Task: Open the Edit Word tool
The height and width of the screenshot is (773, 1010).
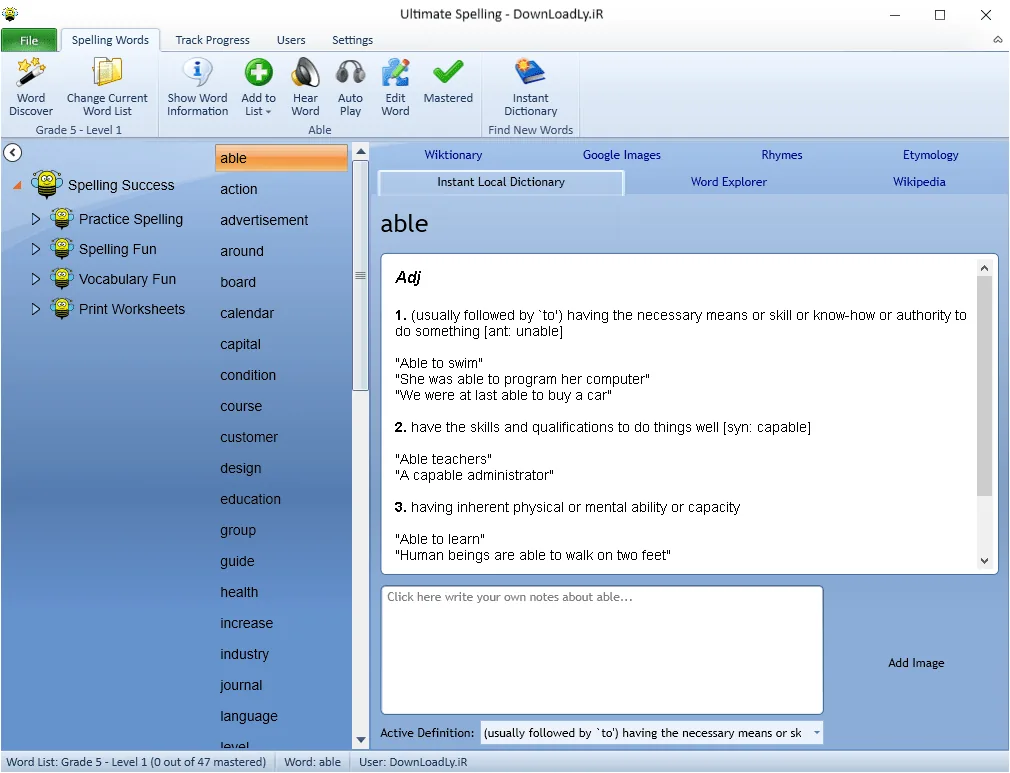Action: (395, 87)
